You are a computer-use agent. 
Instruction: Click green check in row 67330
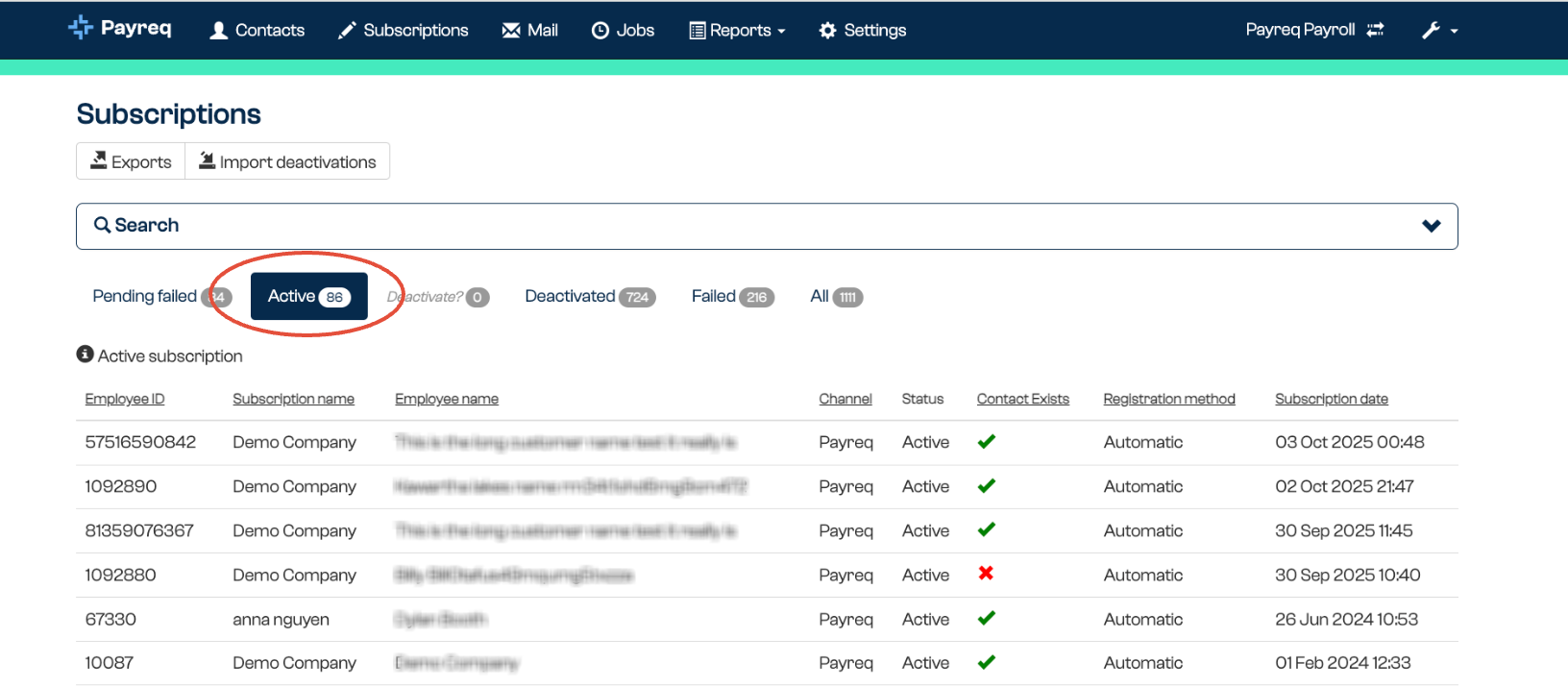[987, 618]
